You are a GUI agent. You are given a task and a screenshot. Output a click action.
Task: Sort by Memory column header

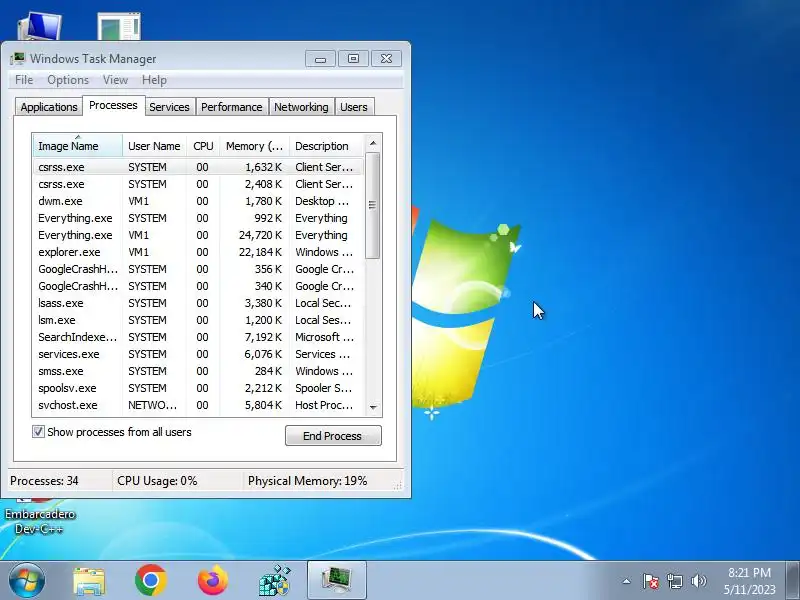tap(254, 146)
